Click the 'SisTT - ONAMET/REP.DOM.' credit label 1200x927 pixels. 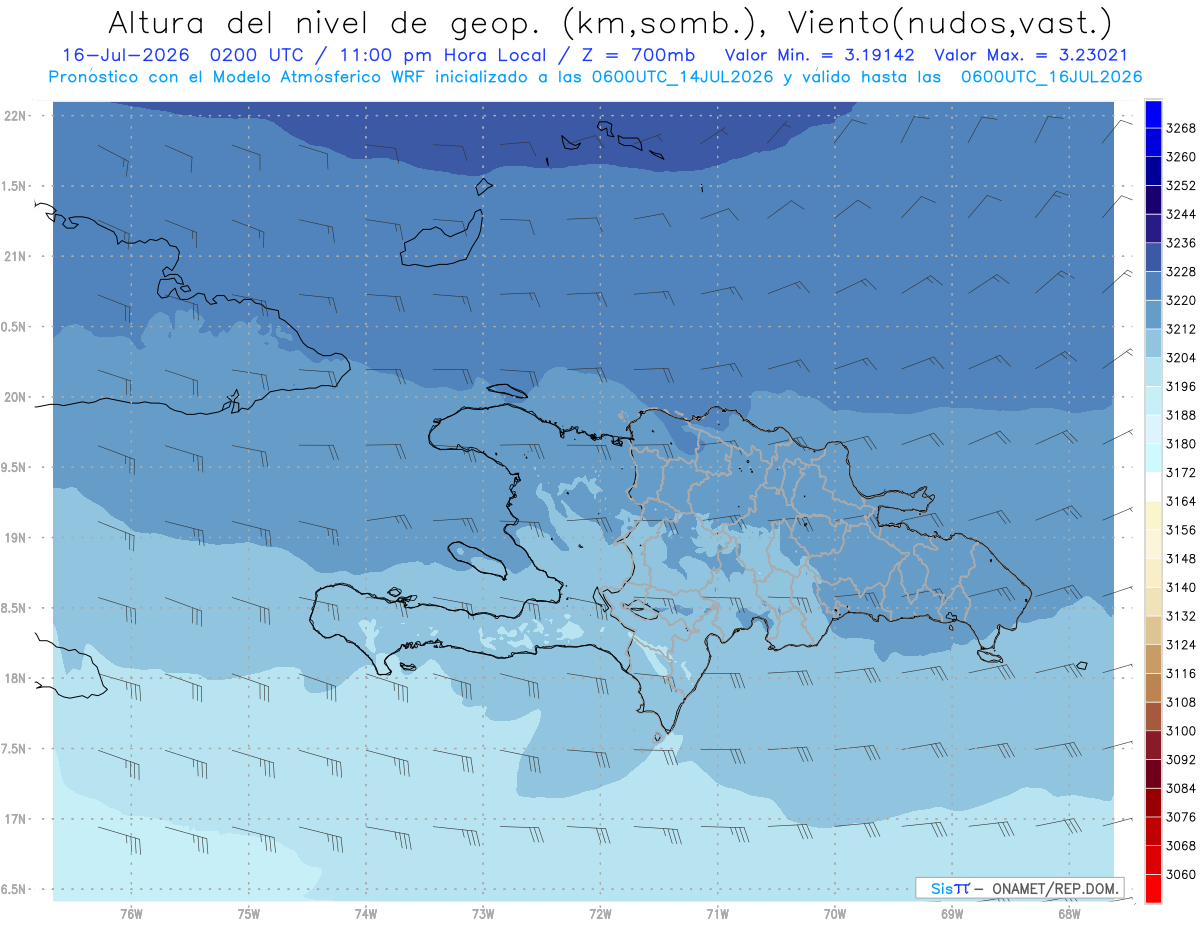[1019, 887]
